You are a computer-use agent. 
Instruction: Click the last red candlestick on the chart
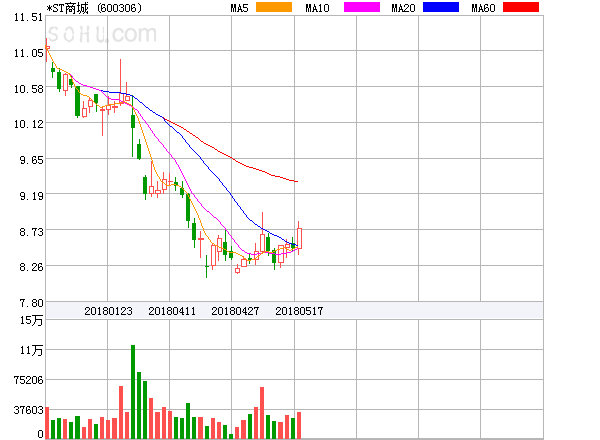coord(299,238)
